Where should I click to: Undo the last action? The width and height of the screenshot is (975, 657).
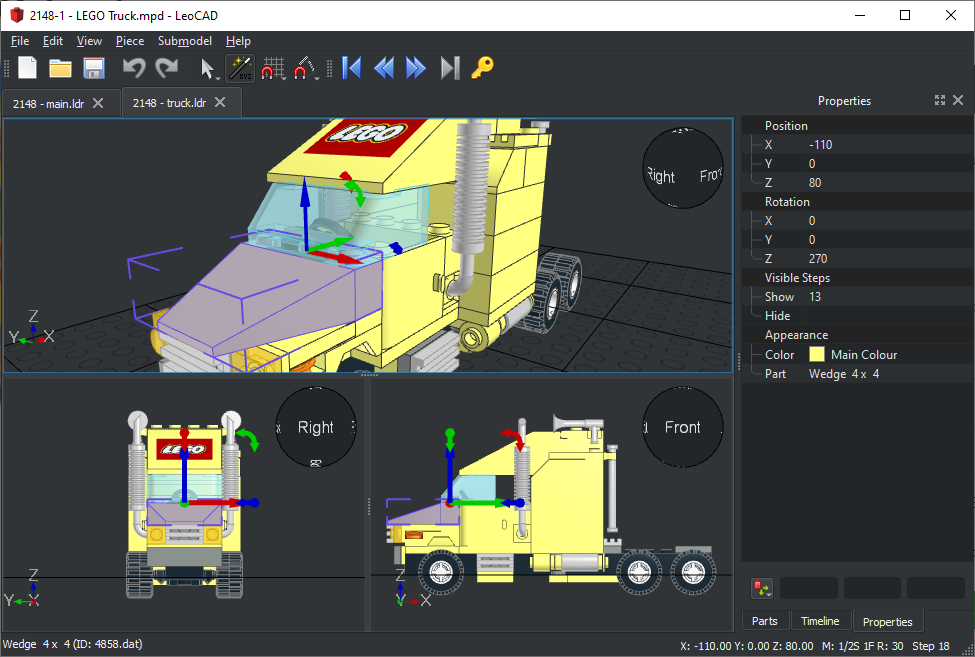point(133,68)
